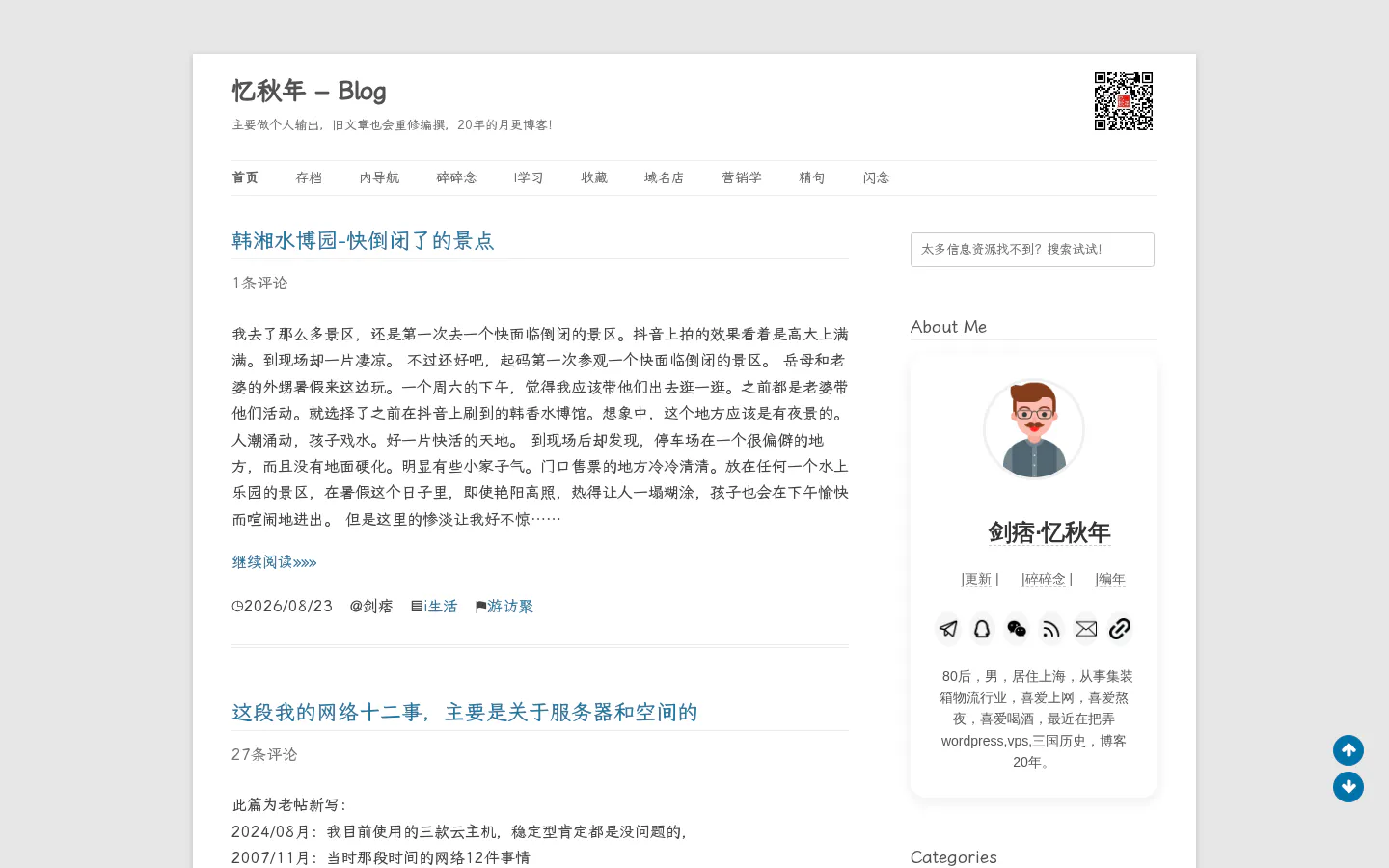Open the 存档 menu item
Screen dimensions: 1389x868
[x=309, y=177]
